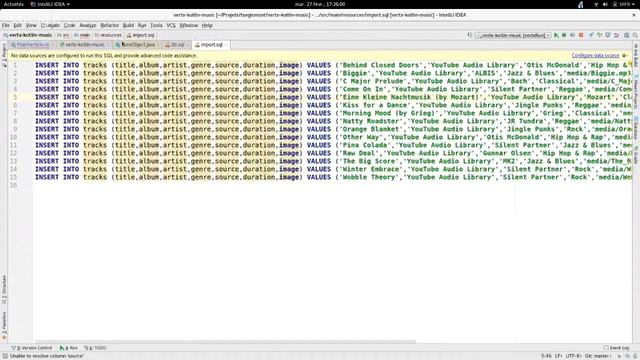This screenshot has height=360, width=640.
Task: Switch to the JsonObject.java editor tab
Action: [136, 45]
